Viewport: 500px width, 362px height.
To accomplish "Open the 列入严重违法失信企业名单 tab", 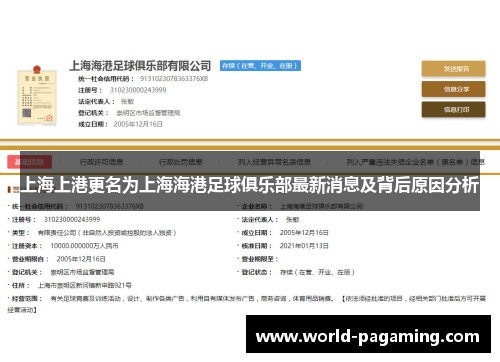I will [x=415, y=162].
